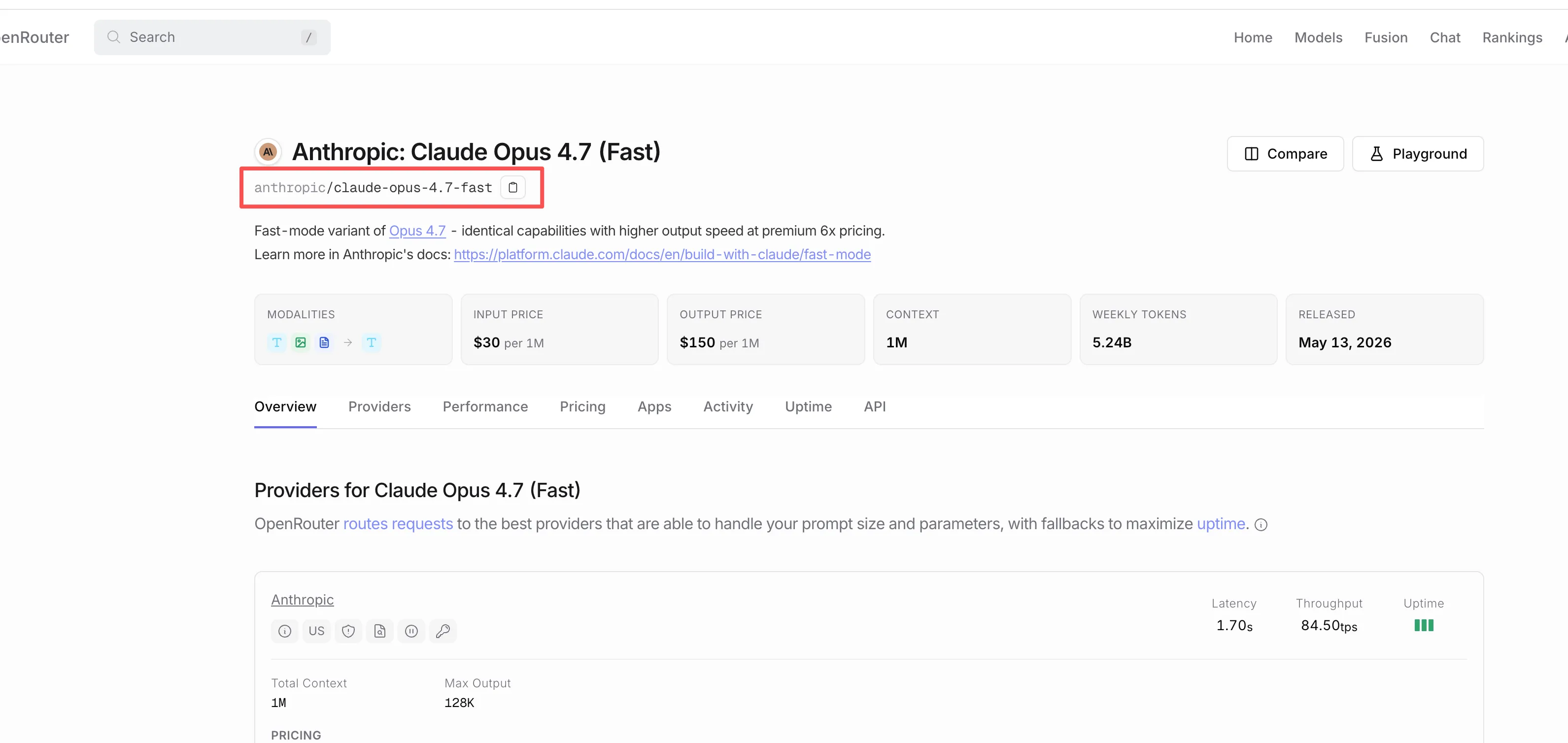Click the Max Output 128K value
Screen dimensions: 1568x743
pos(460,703)
